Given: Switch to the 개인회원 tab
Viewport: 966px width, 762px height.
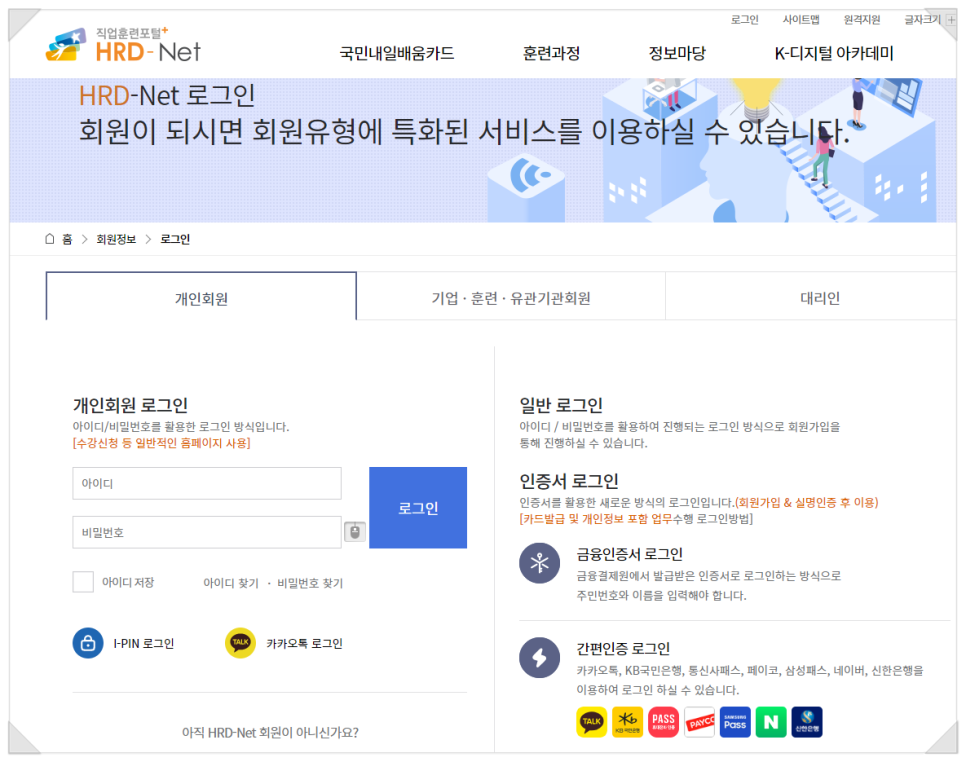Looking at the screenshot, I should pyautogui.click(x=201, y=297).
